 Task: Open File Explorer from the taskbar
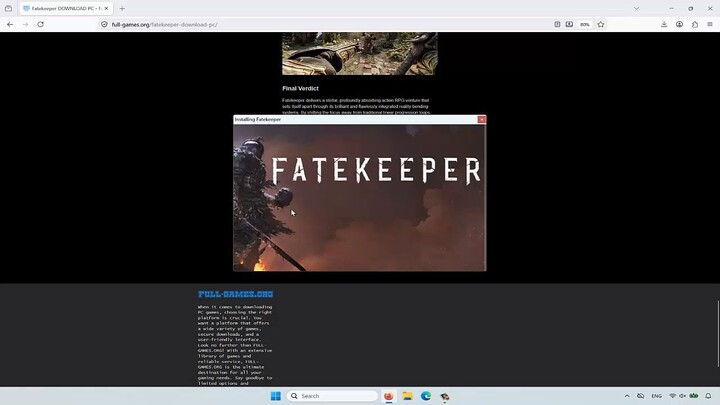[407, 396]
